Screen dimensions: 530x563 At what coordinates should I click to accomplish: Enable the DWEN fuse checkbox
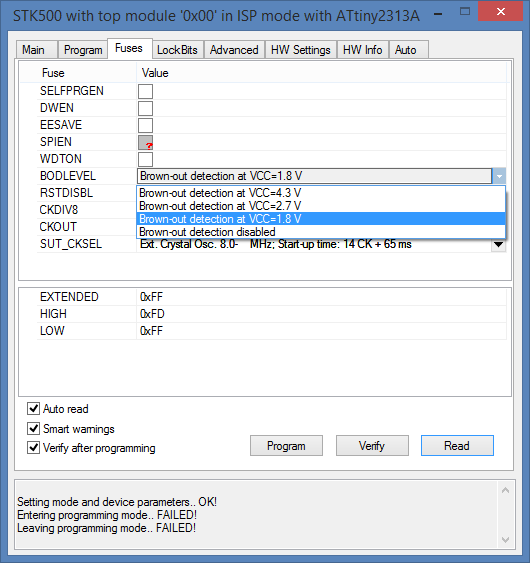point(145,108)
